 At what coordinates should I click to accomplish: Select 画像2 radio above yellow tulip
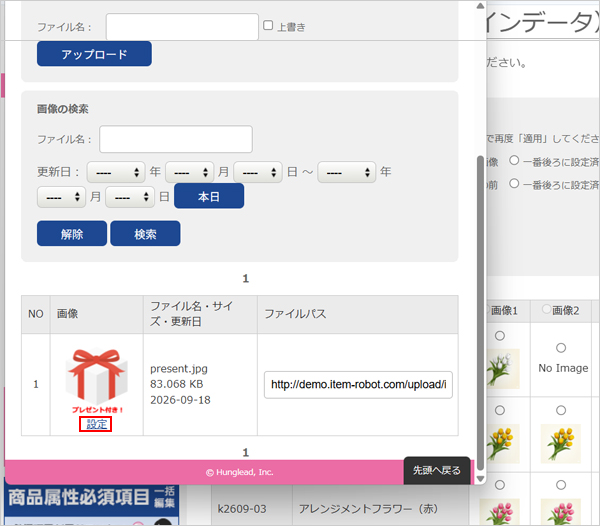[x=561, y=410]
